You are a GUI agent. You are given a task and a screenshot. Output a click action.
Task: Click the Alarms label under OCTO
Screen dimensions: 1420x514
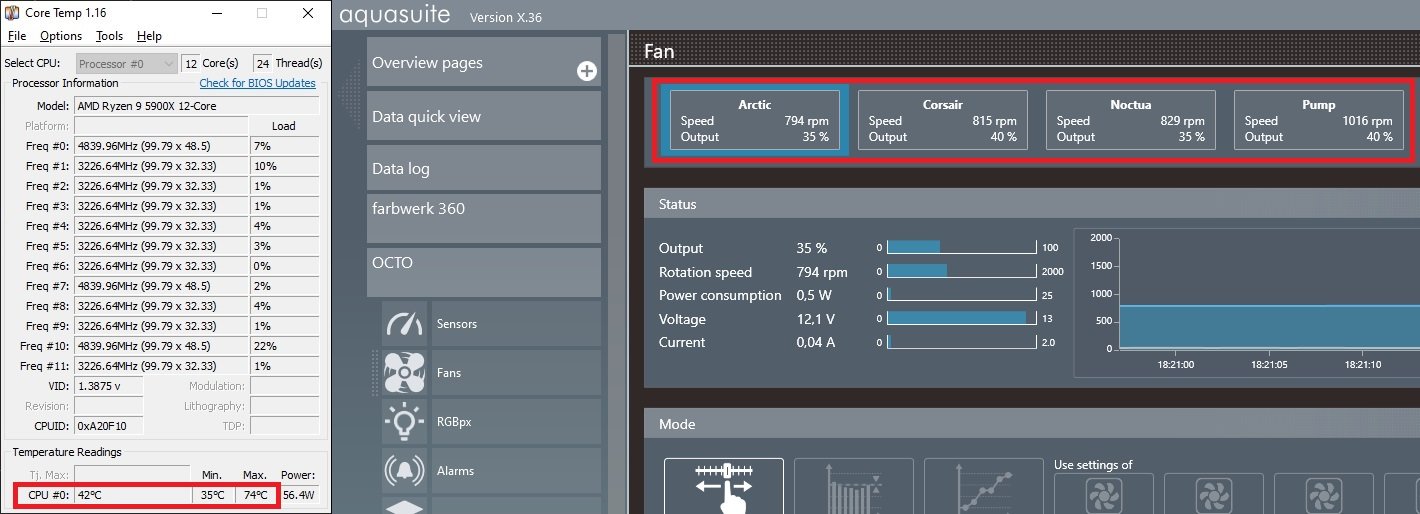[x=456, y=471]
